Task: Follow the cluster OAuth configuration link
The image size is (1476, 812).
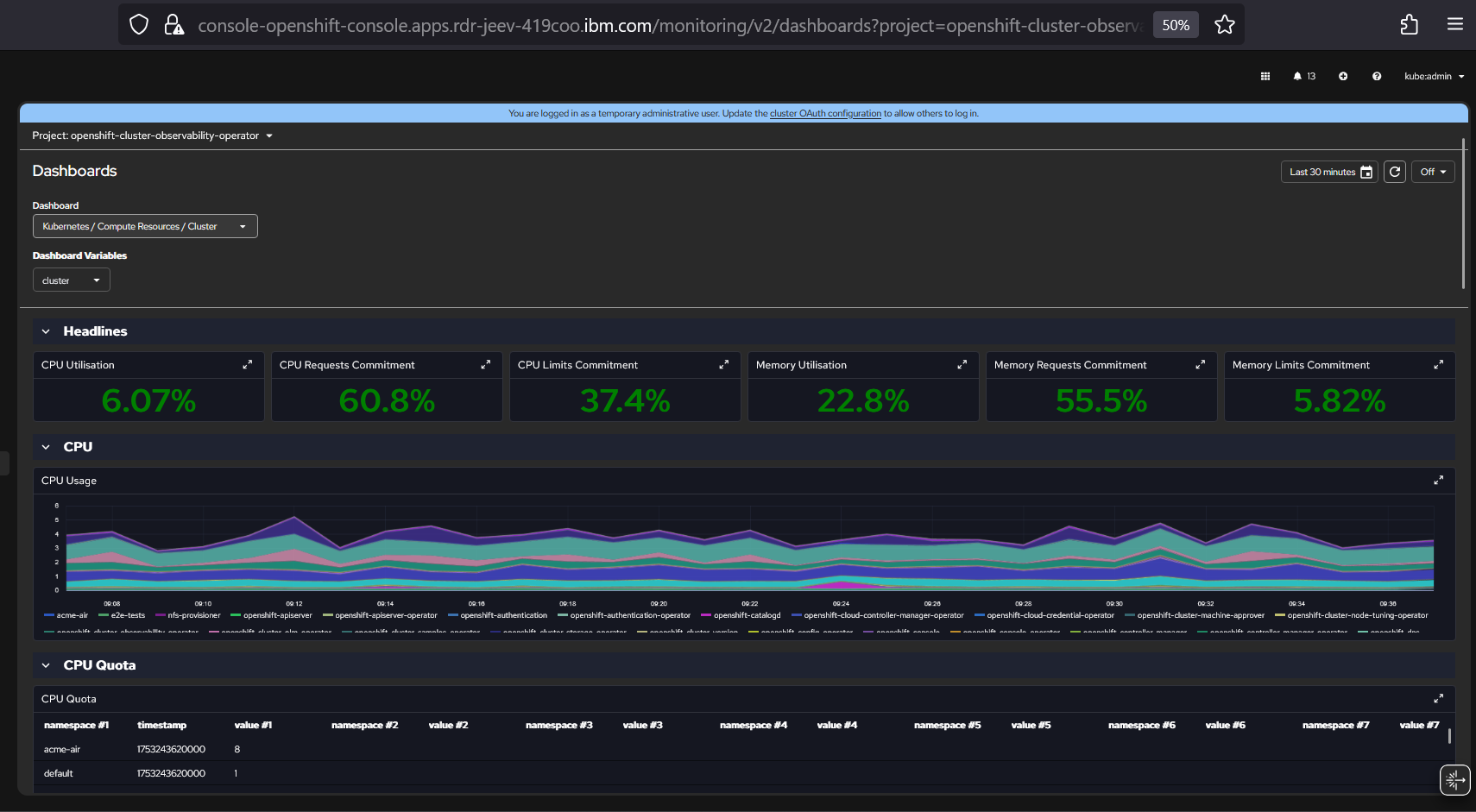Action: point(825,113)
